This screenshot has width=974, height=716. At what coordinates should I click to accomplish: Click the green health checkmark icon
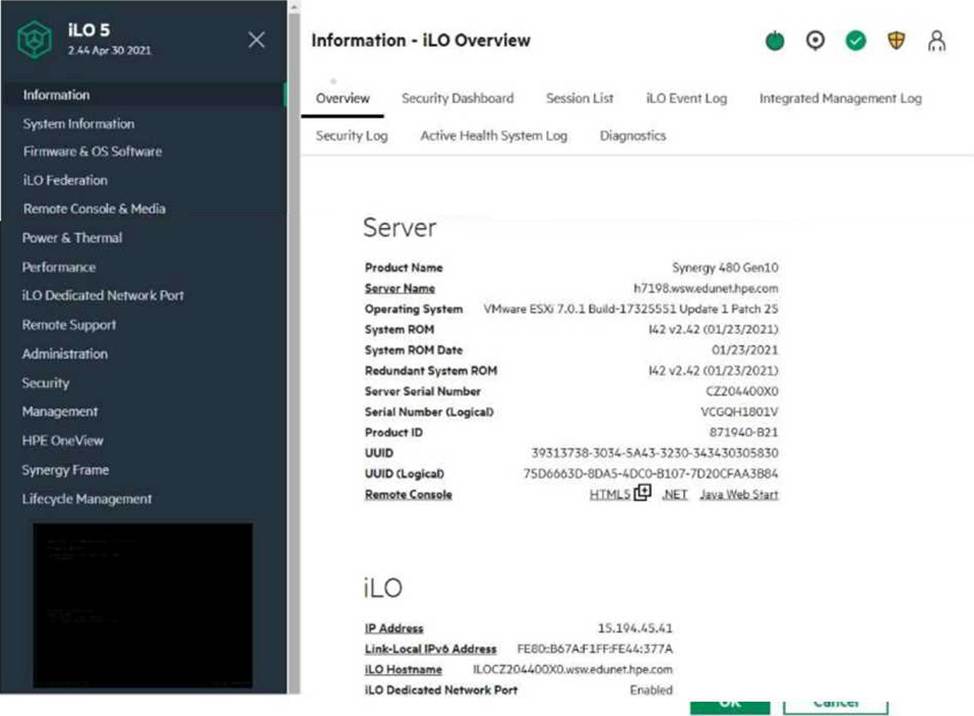[855, 40]
